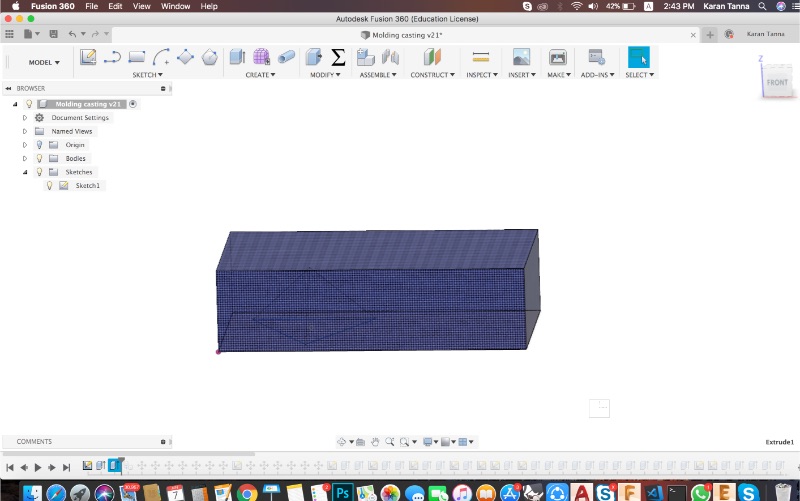The width and height of the screenshot is (800, 501).
Task: Click the Zoom magnifier tool
Action: (x=390, y=442)
